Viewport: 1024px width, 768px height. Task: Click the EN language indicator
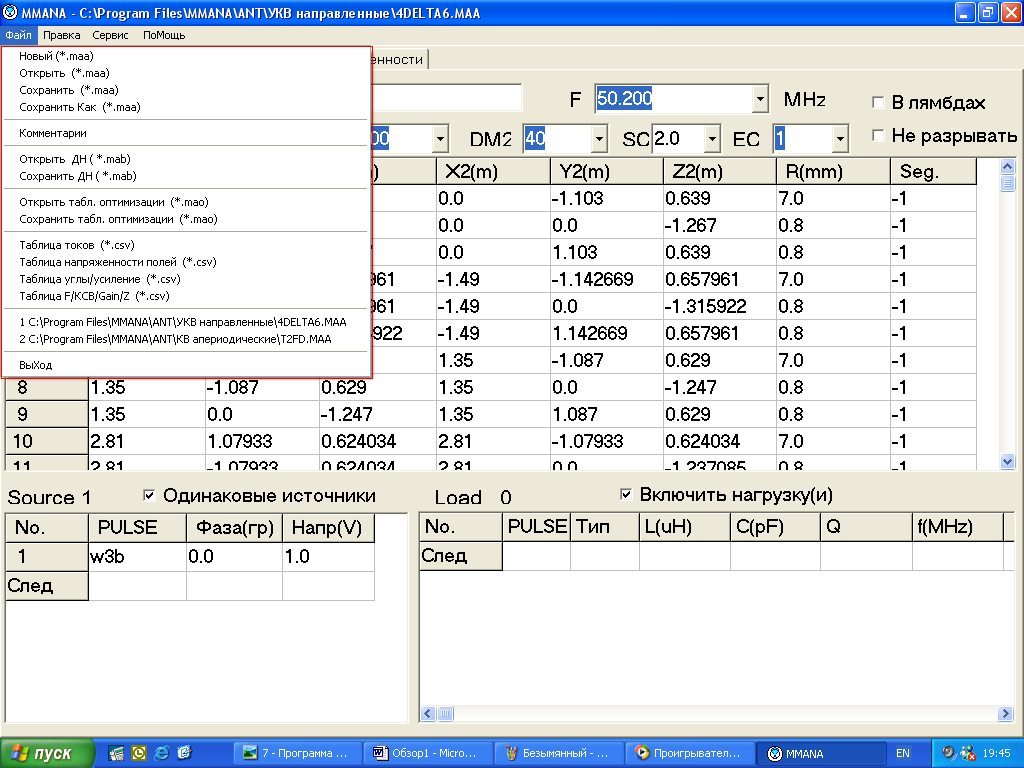903,753
